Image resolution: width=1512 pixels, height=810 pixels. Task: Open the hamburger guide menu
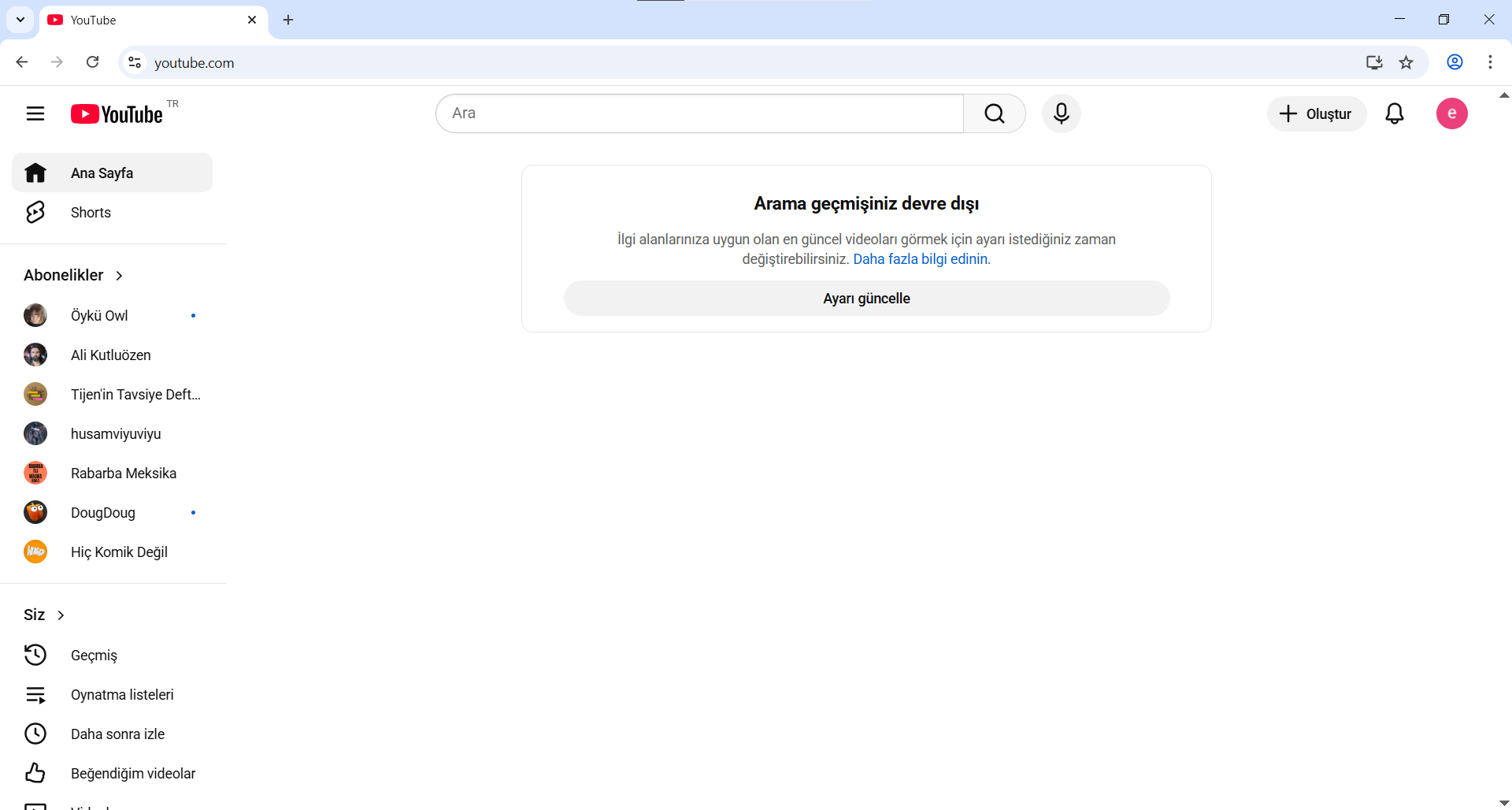point(35,113)
